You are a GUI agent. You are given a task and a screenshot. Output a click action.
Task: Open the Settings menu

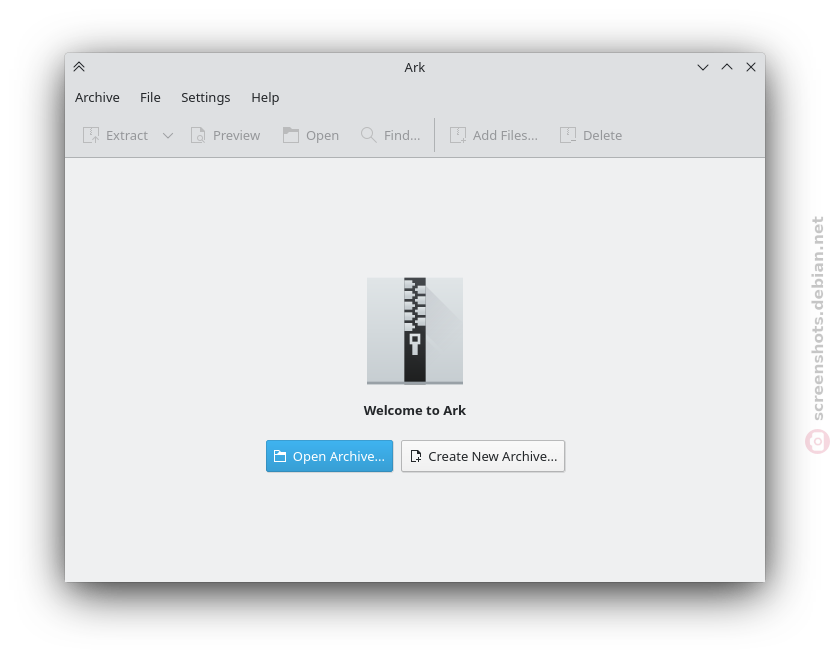pyautogui.click(x=205, y=97)
